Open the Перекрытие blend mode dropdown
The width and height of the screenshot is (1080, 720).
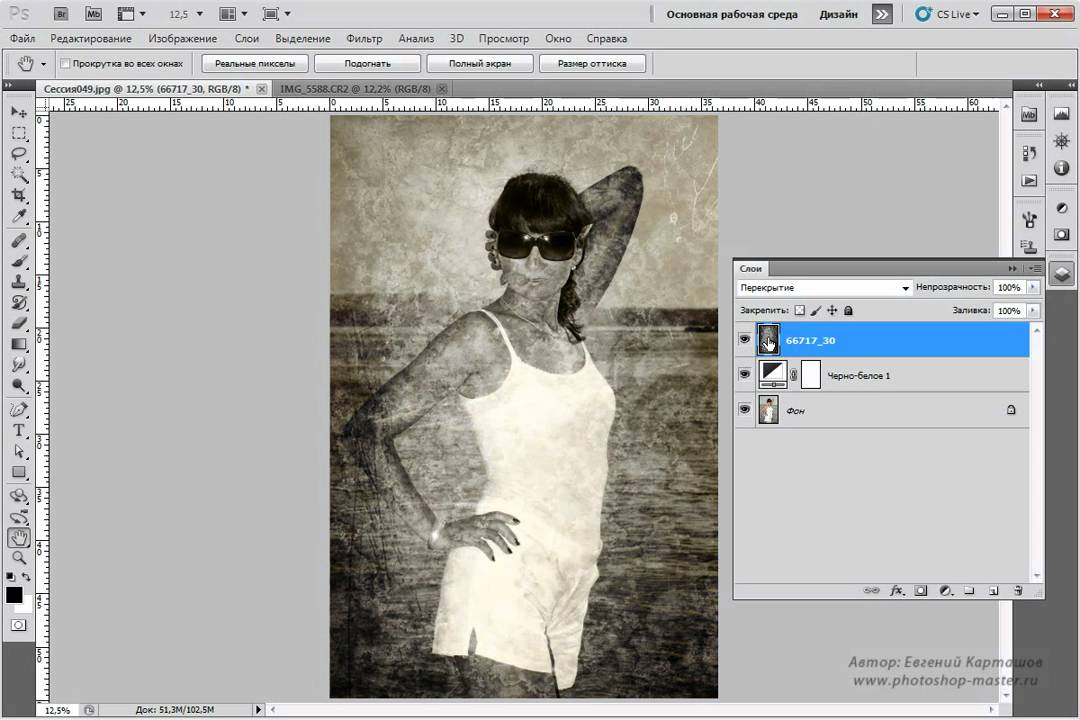[824, 288]
